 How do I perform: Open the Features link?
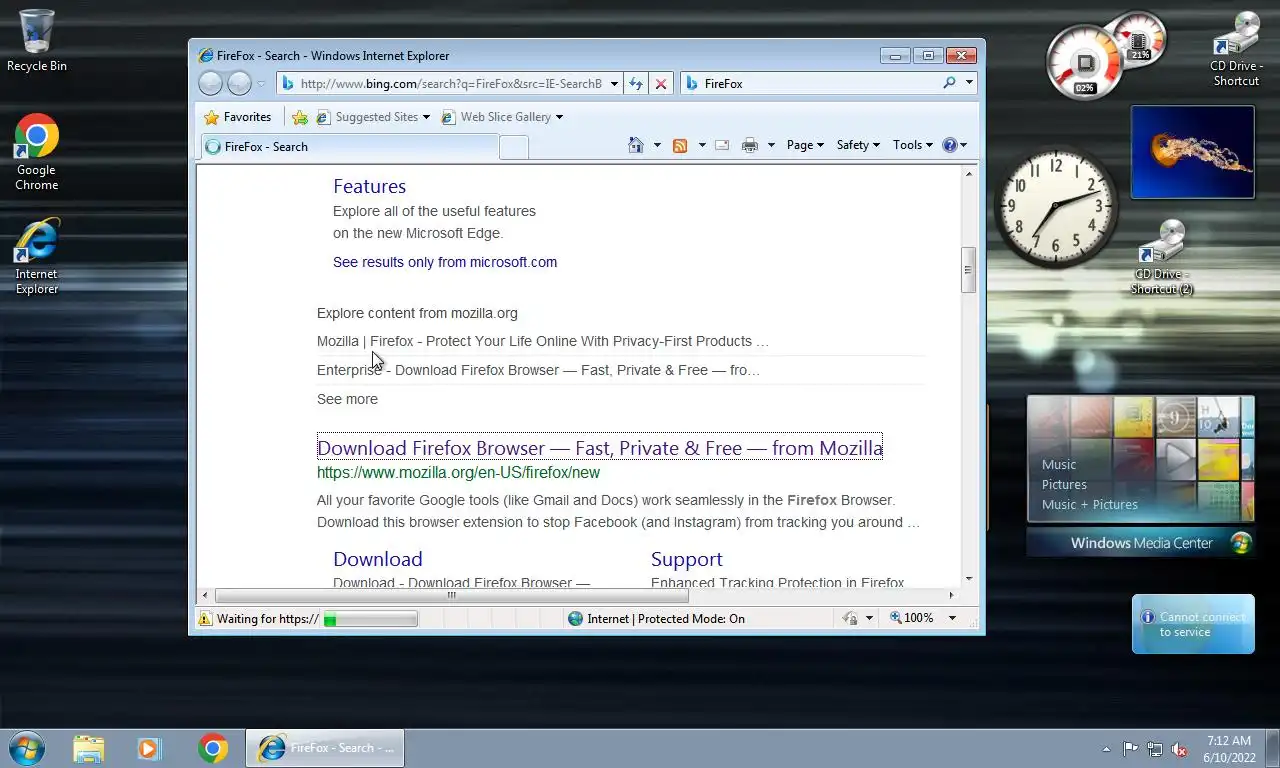[369, 186]
